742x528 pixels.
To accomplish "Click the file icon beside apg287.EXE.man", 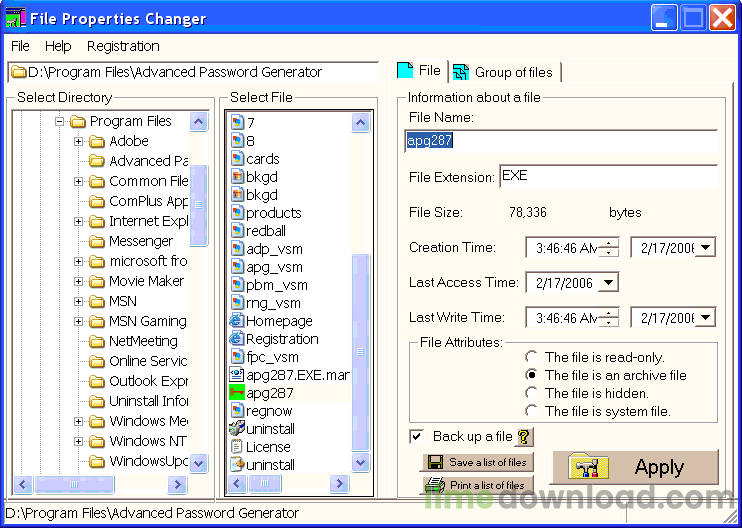I will pos(237,375).
